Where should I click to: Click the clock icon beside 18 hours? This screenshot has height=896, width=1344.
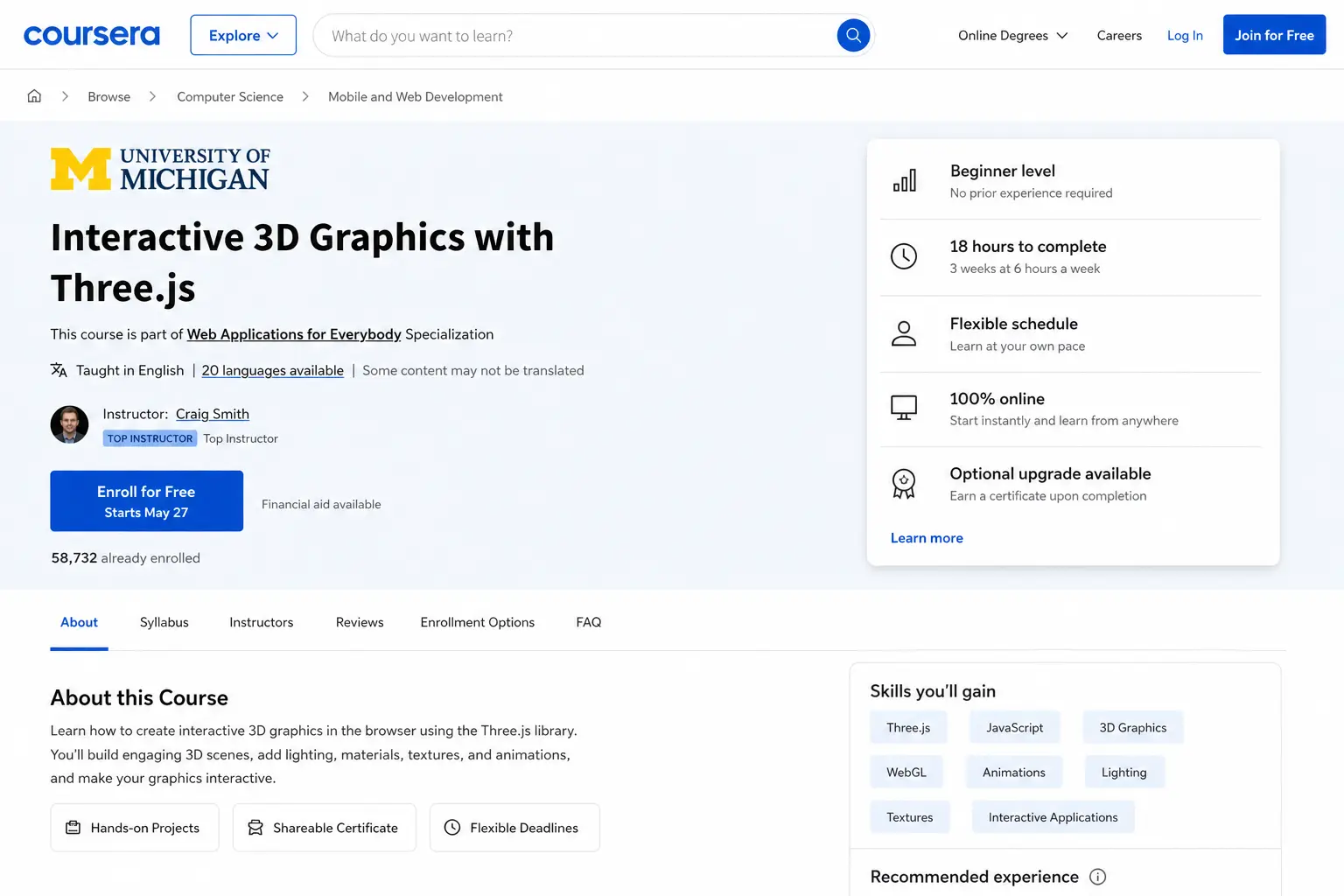(x=904, y=256)
